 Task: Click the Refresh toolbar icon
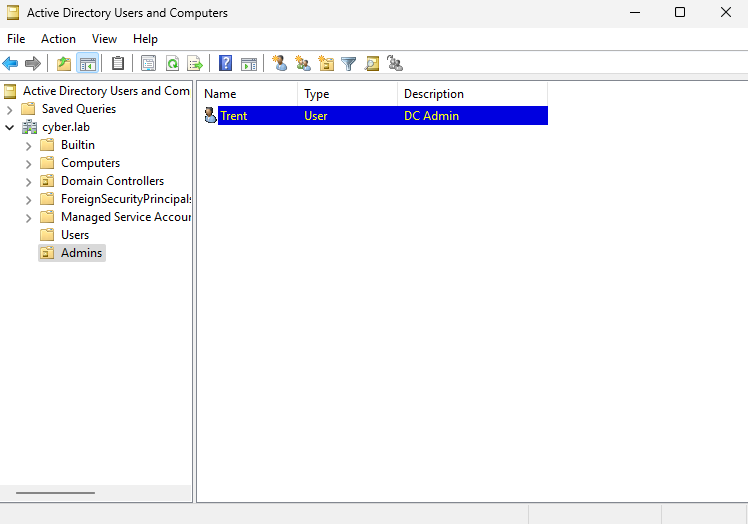tap(172, 64)
